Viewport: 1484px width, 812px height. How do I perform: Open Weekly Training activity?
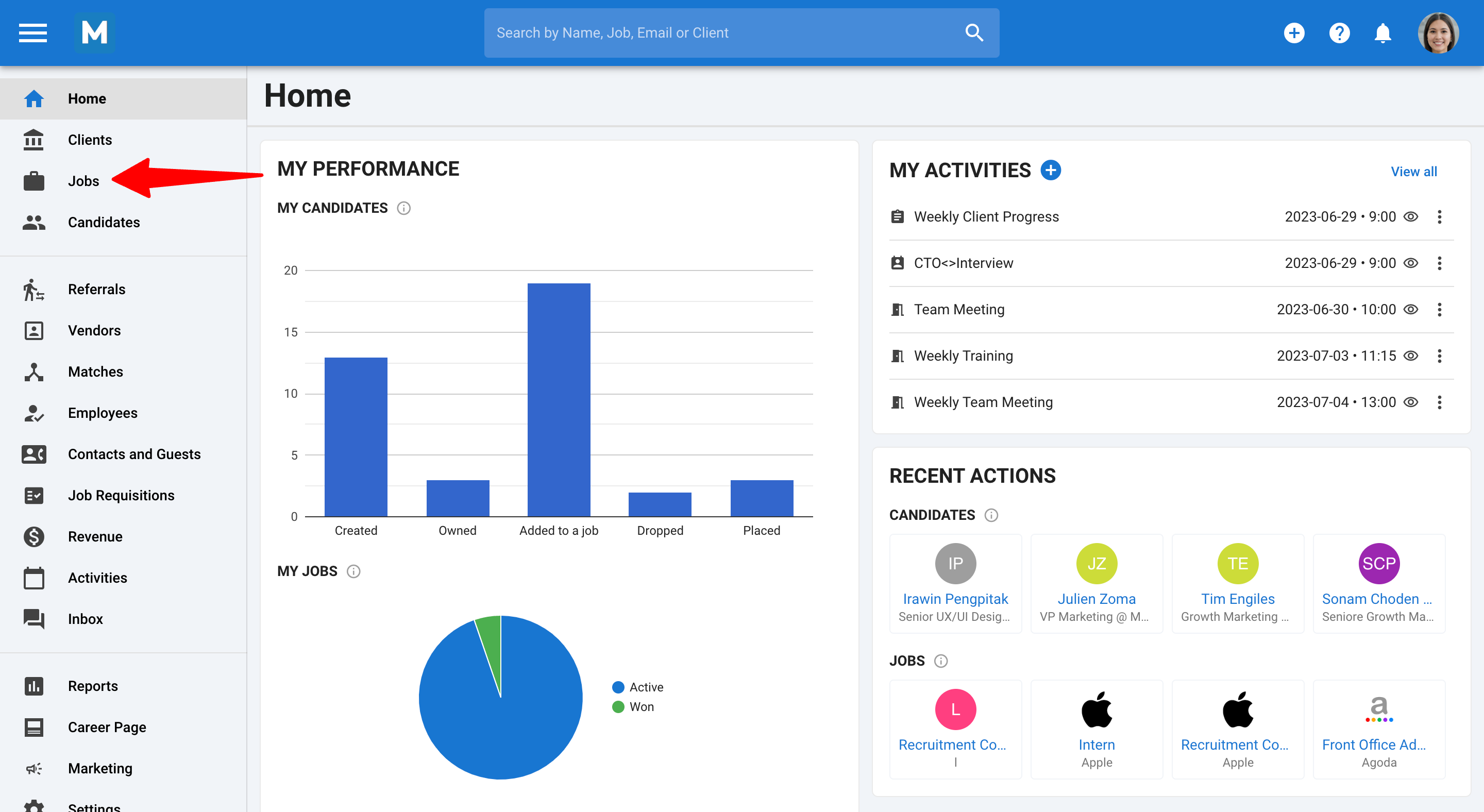click(963, 356)
